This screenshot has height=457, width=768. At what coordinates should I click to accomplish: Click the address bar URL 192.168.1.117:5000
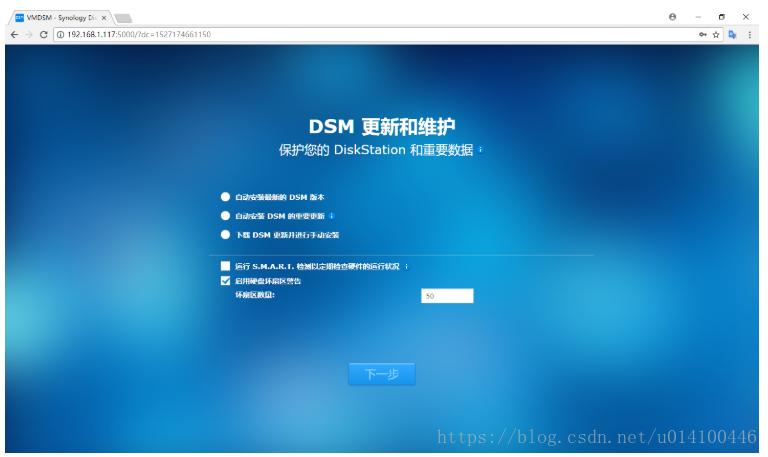pyautogui.click(x=139, y=35)
